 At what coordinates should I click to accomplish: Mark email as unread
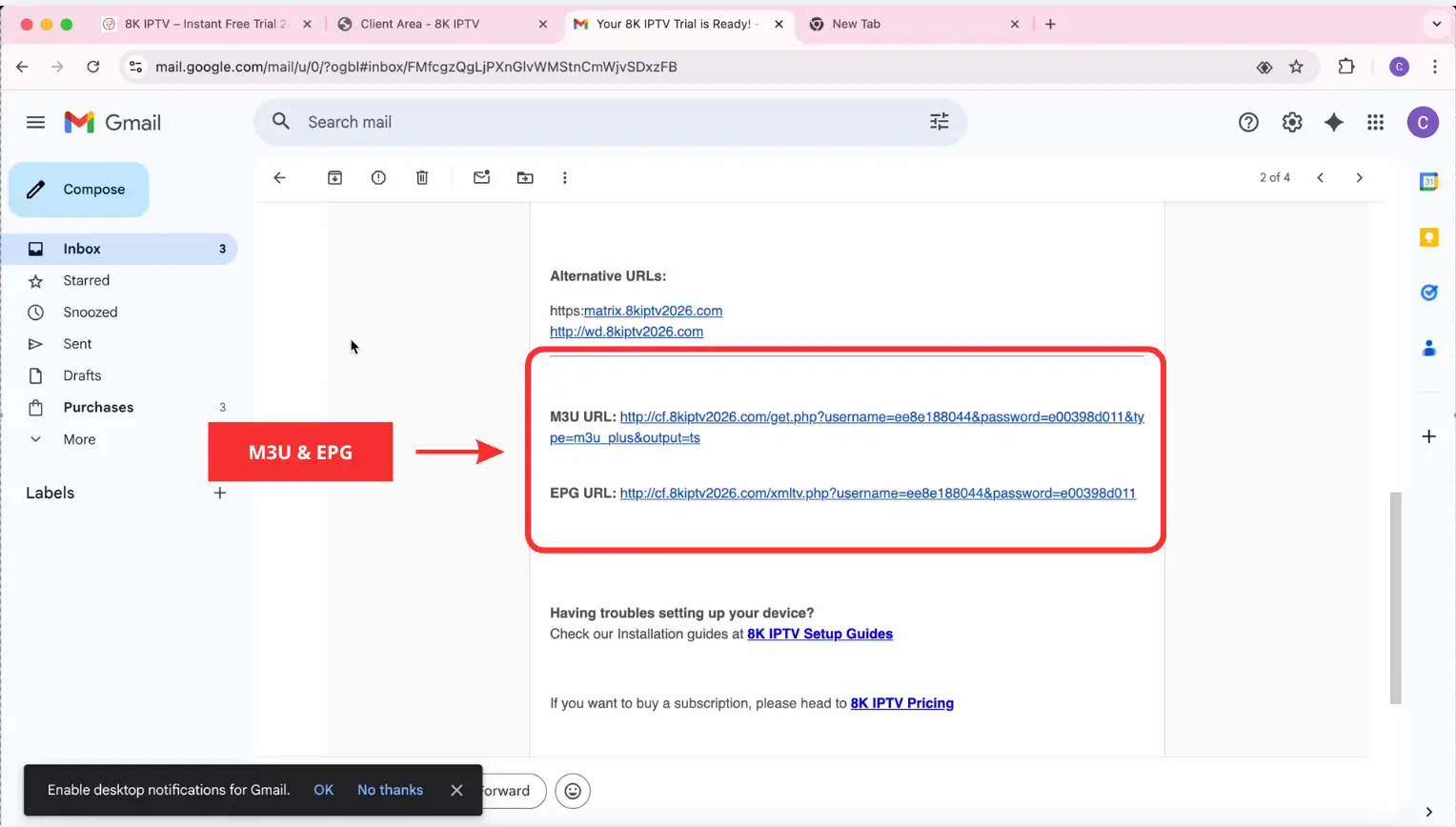coord(481,177)
